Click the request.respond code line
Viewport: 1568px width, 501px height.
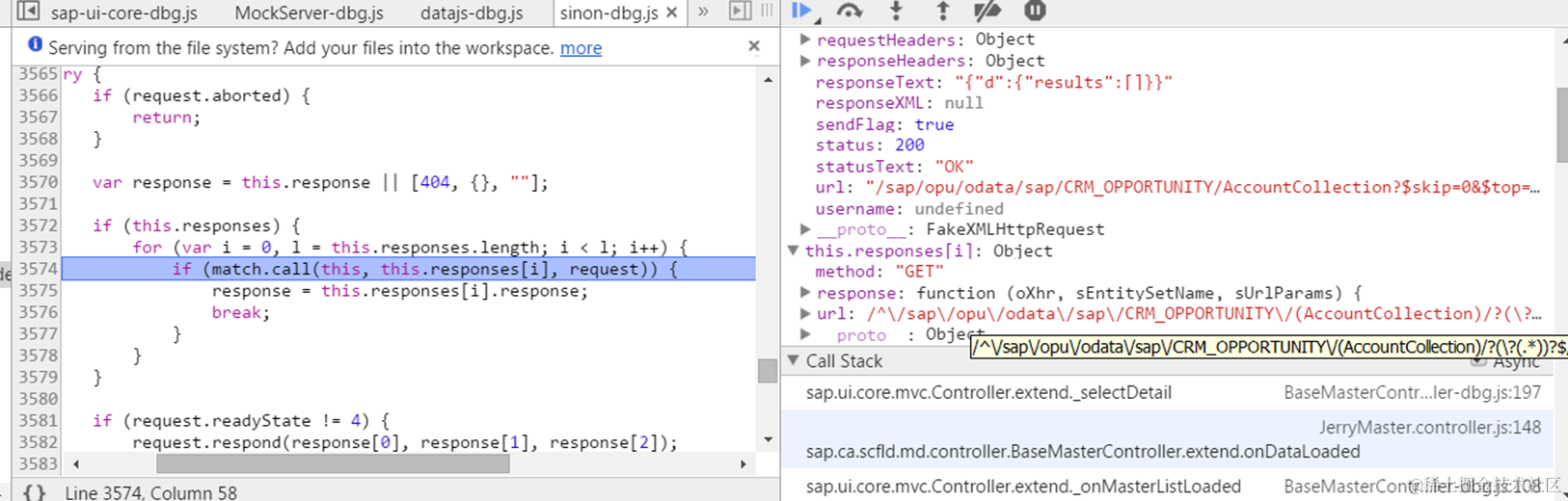tap(405, 442)
